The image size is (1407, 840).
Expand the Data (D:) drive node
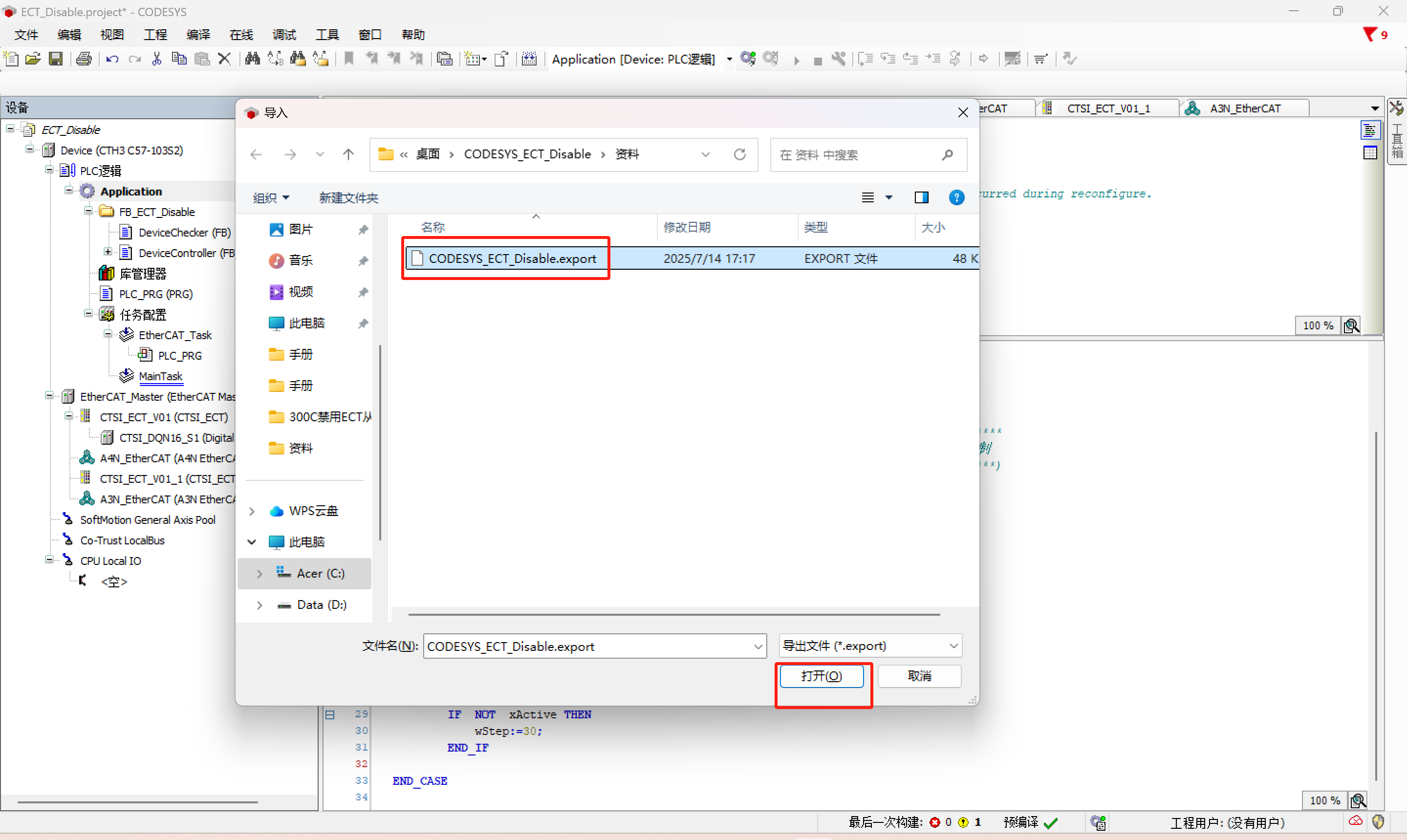point(259,605)
